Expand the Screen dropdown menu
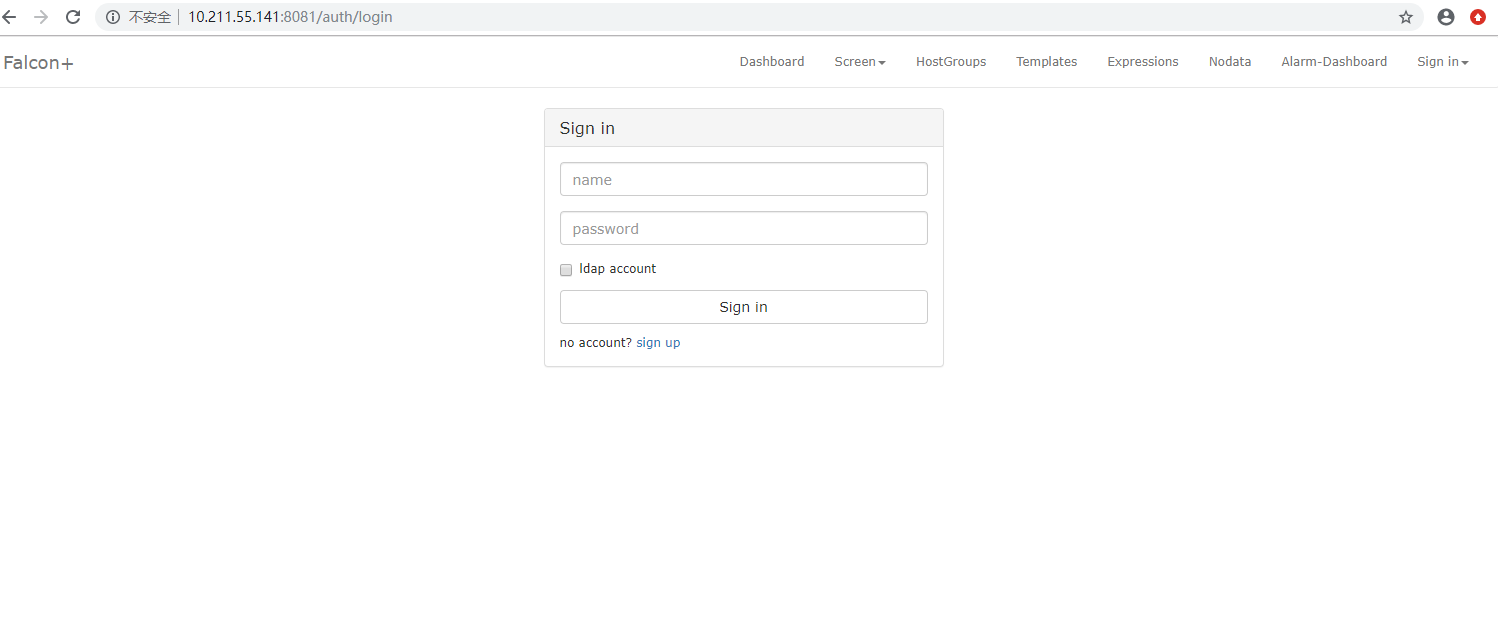Screen dimensions: 1498x623 click(859, 62)
